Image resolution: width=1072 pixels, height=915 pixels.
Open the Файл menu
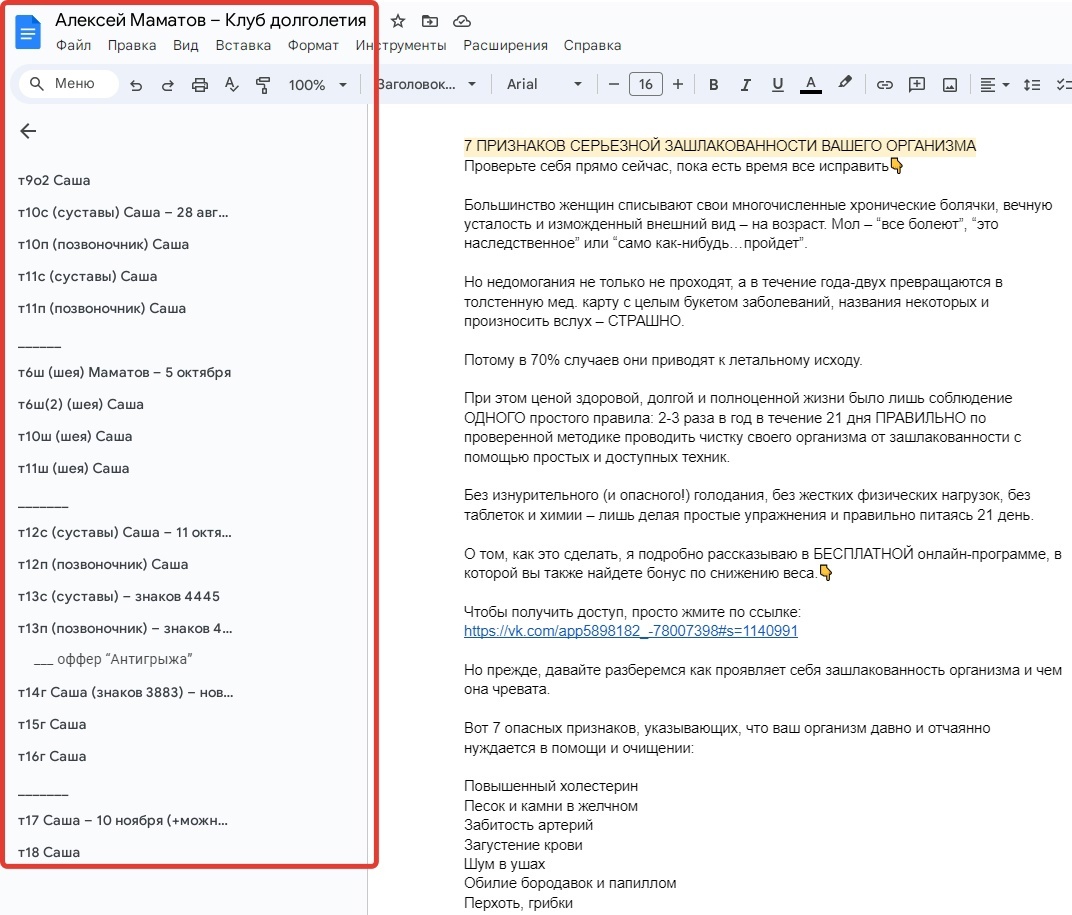pos(73,45)
